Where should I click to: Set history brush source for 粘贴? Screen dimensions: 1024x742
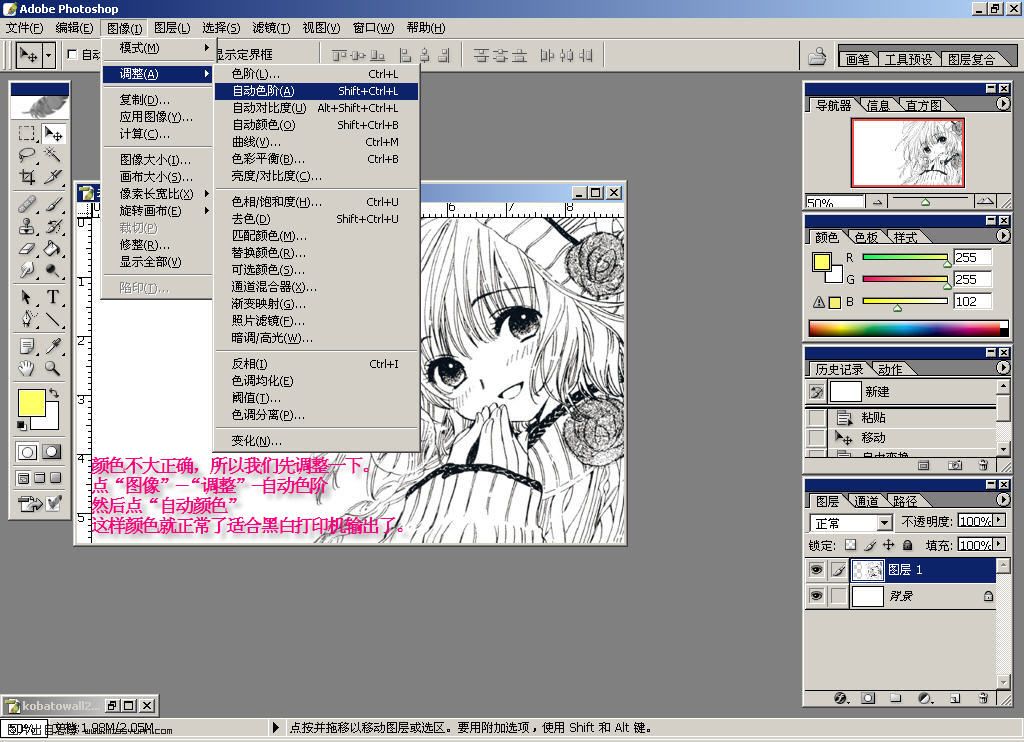click(x=817, y=417)
